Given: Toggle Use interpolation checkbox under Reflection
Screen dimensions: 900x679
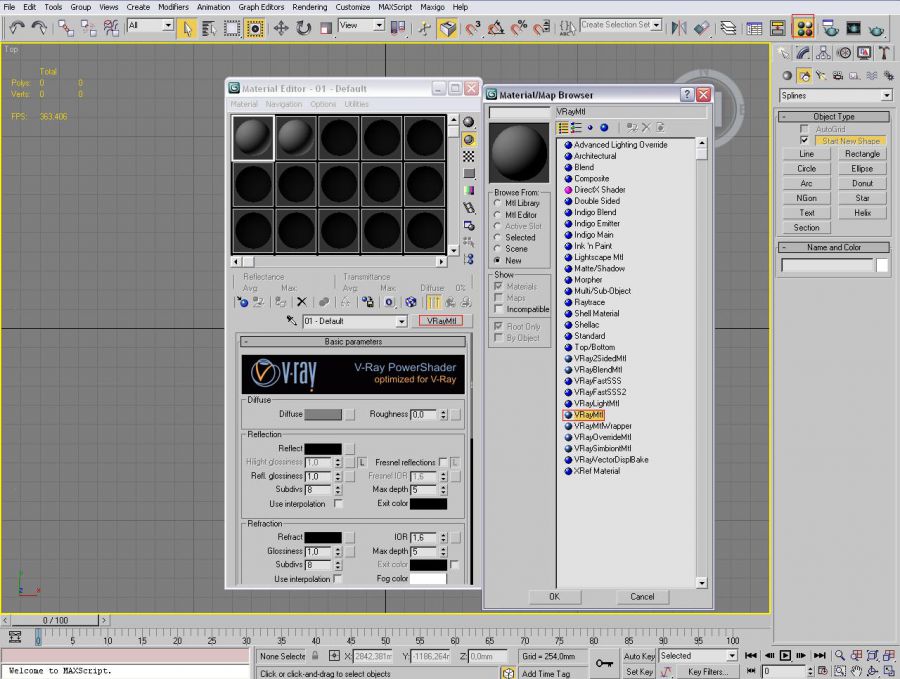Looking at the screenshot, I should 339,504.
